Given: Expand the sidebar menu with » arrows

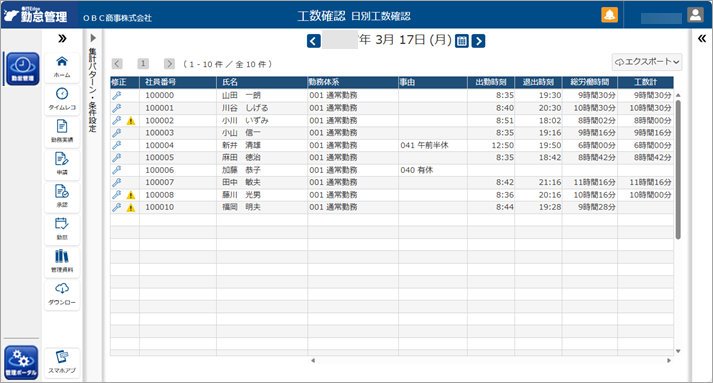Looking at the screenshot, I should click(62, 39).
